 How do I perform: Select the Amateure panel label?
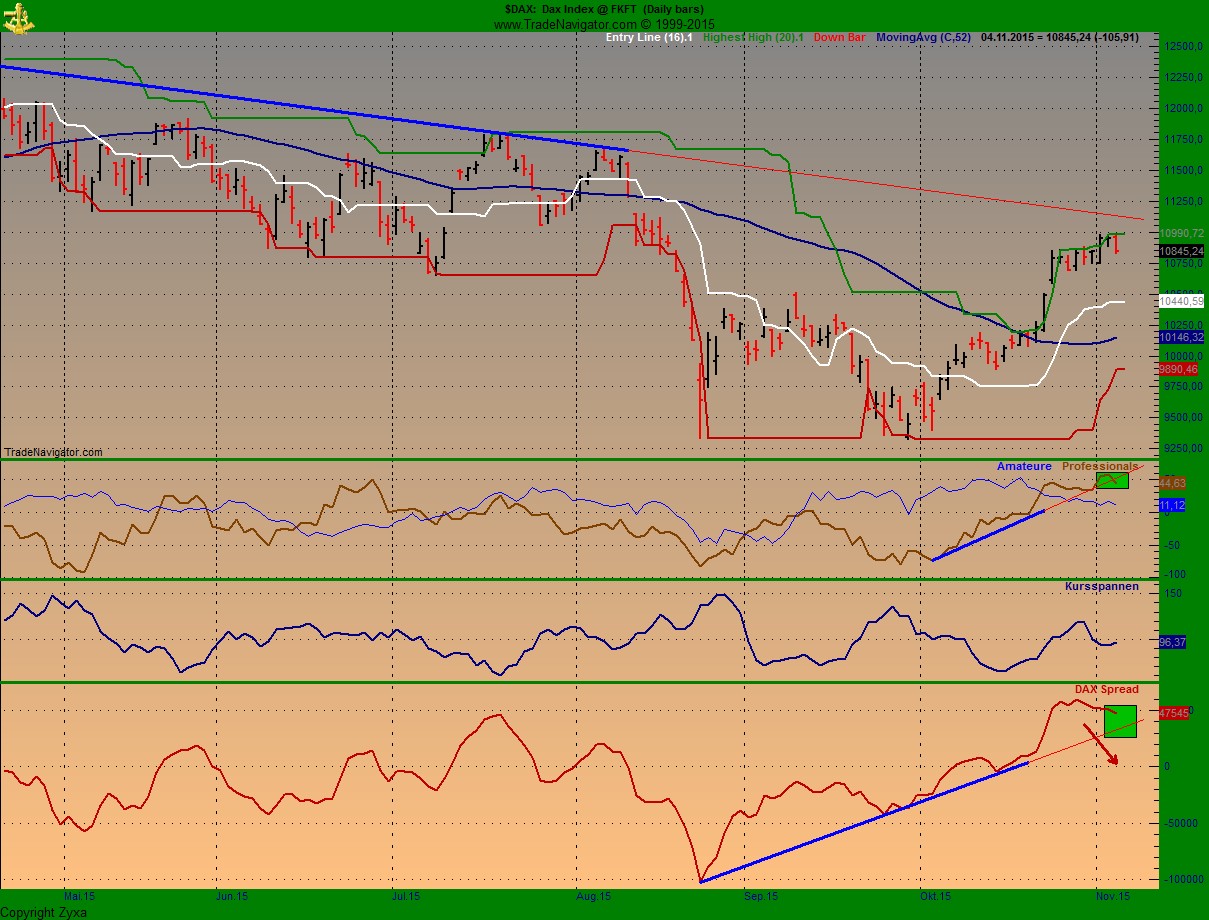tap(1024, 466)
